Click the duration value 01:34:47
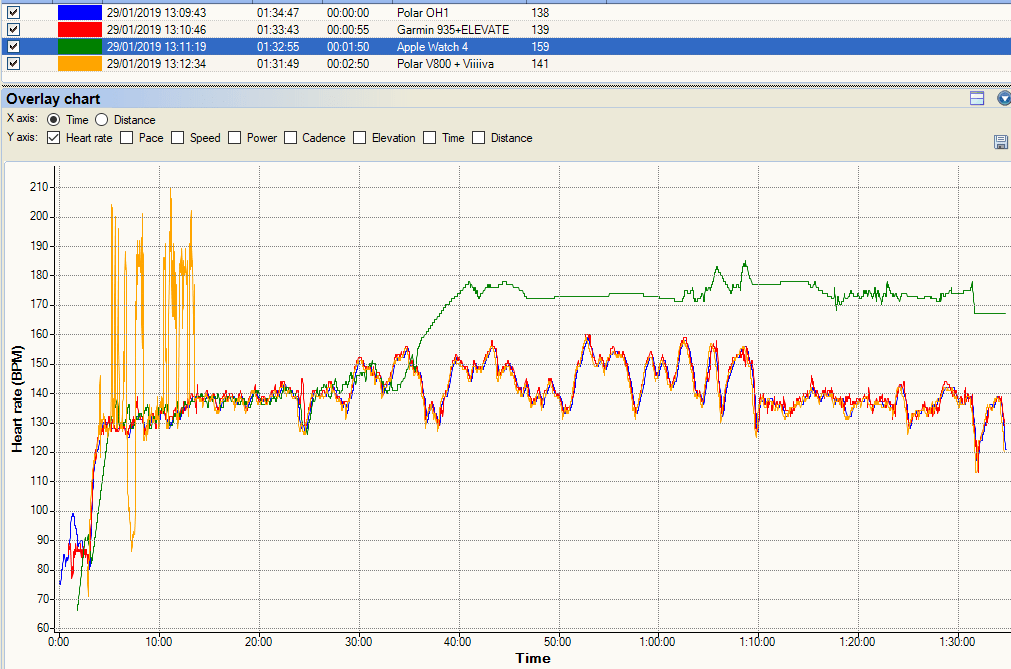The height and width of the screenshot is (669, 1011). (x=278, y=12)
